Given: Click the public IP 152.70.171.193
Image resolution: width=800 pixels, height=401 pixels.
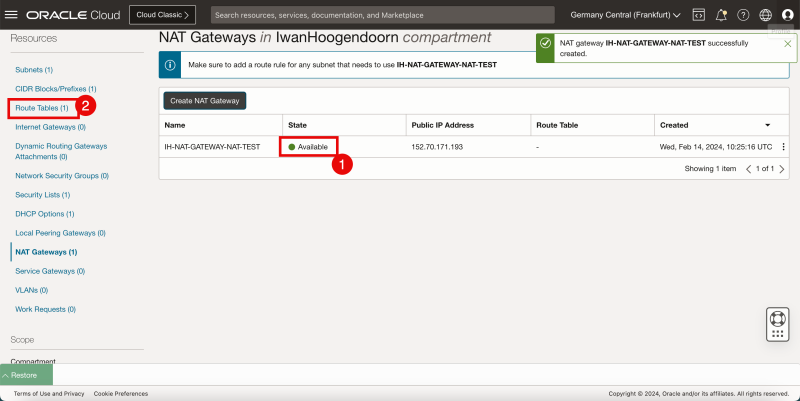Looking at the screenshot, I should pos(437,147).
